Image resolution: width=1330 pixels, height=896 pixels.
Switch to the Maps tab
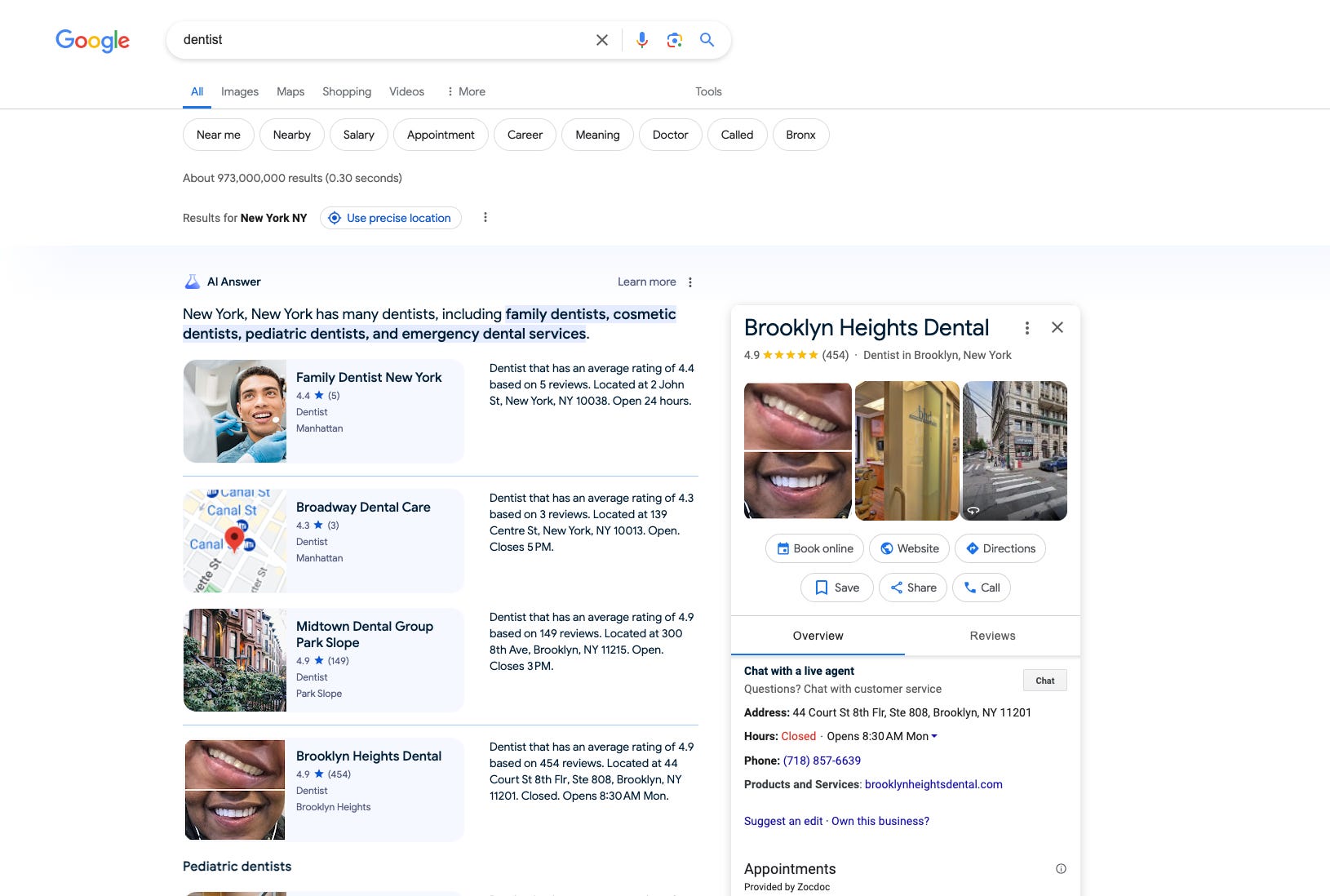tap(290, 91)
